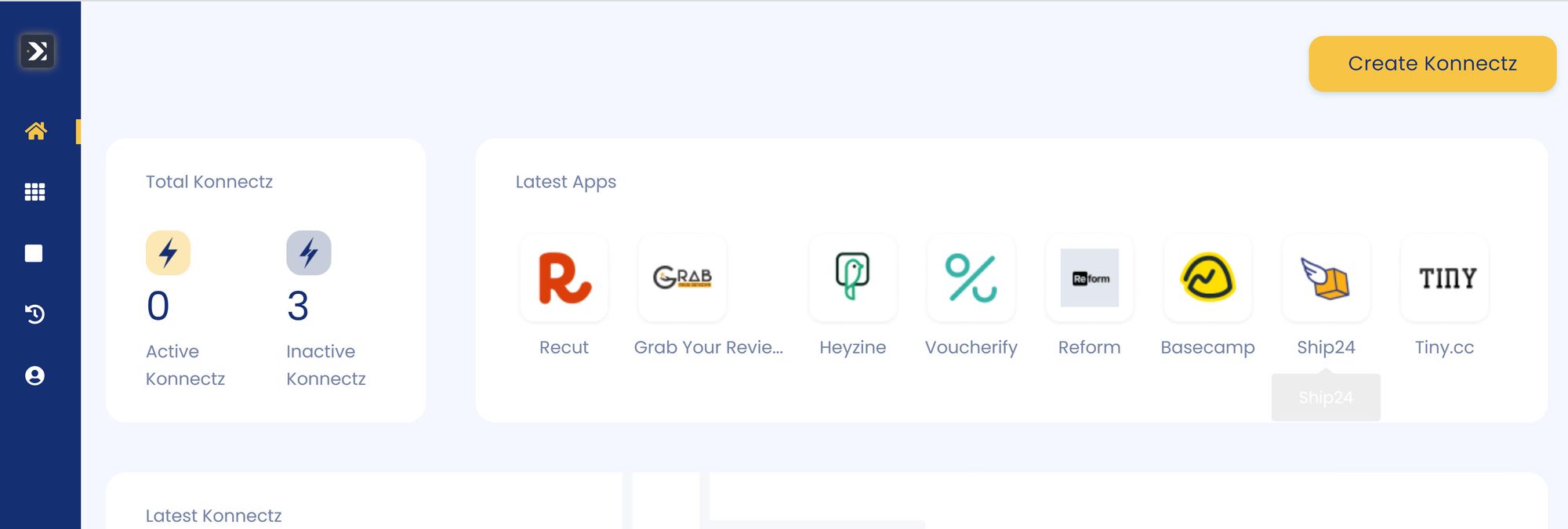Open the history sidebar icon
1568x529 pixels.
(34, 314)
